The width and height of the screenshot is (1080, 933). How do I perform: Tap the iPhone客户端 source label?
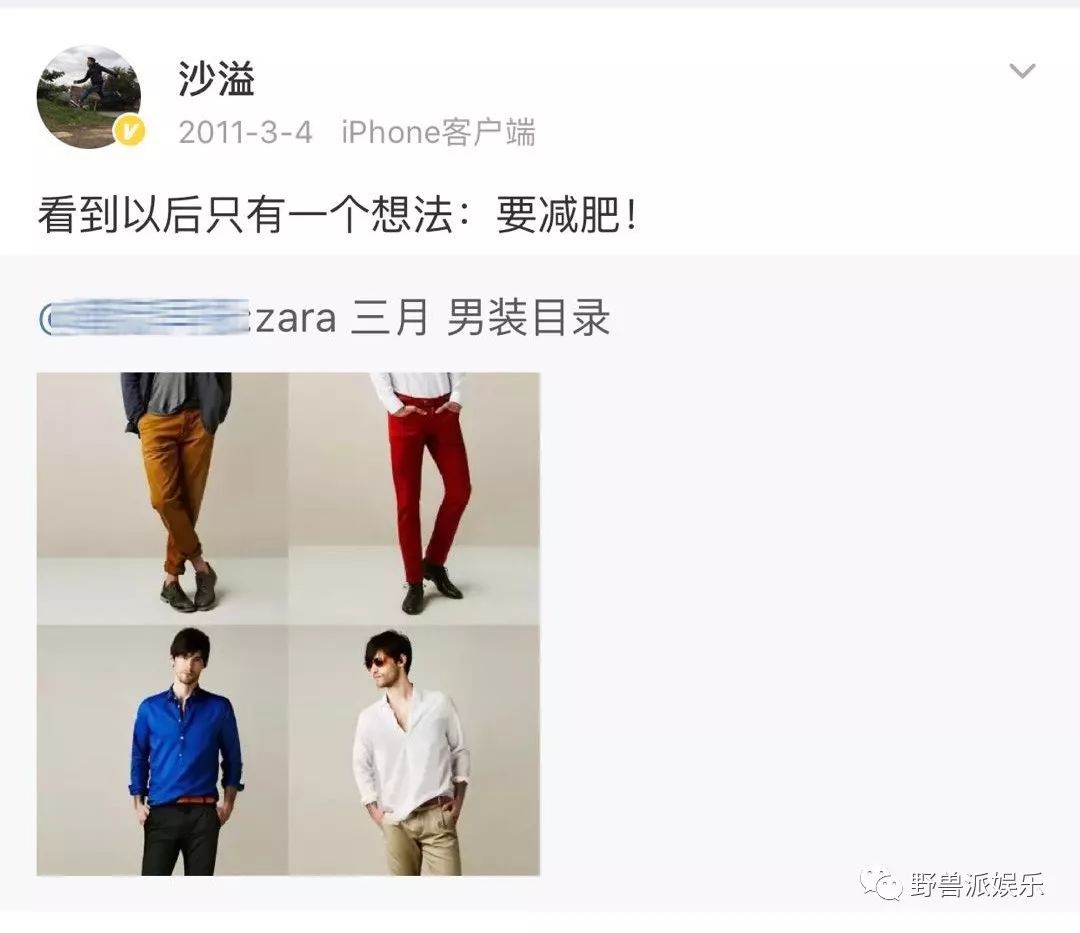pos(438,132)
